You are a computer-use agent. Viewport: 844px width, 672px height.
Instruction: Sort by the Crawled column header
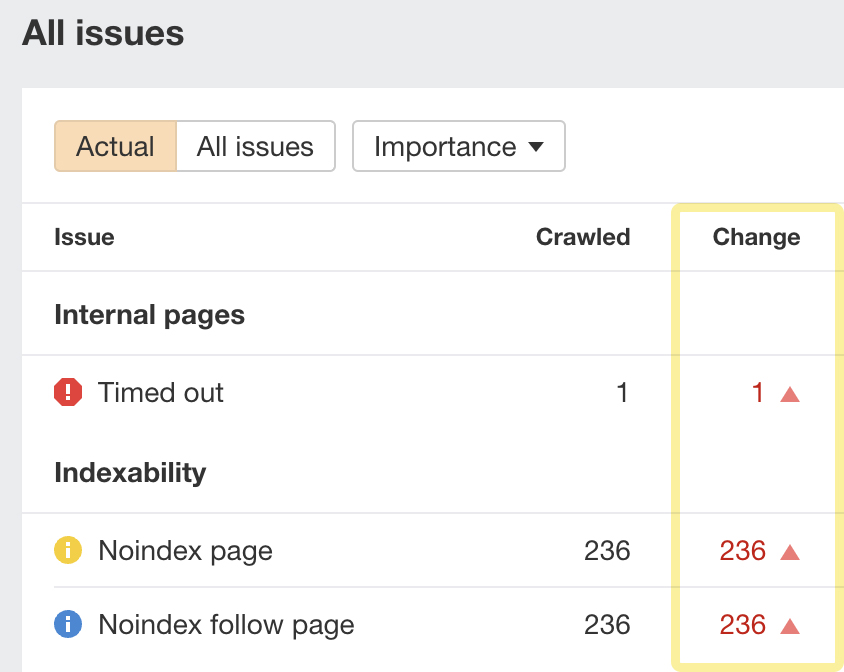(583, 237)
